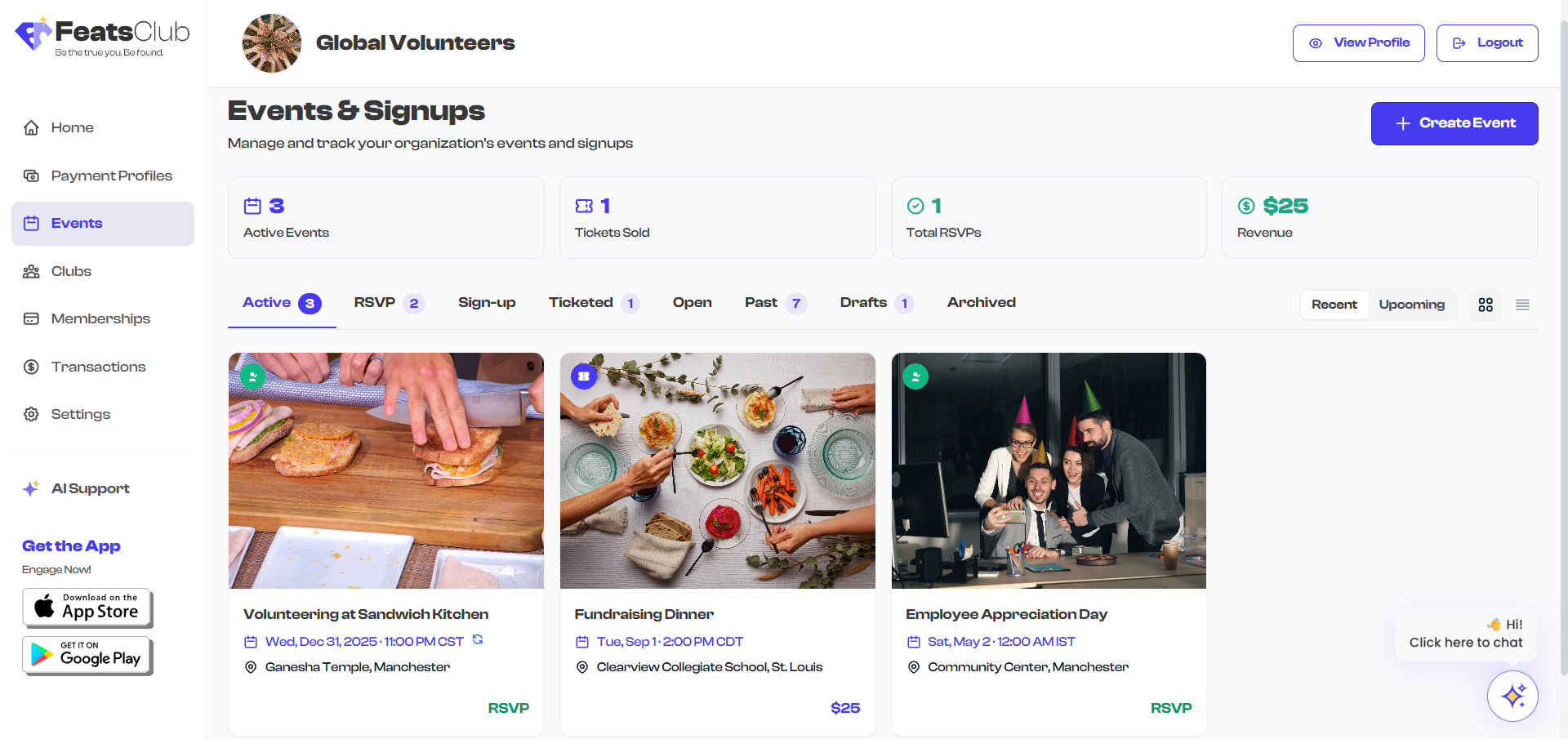The width and height of the screenshot is (1568, 739).
Task: Click the AI Support sparkle icon
Action: 31,488
